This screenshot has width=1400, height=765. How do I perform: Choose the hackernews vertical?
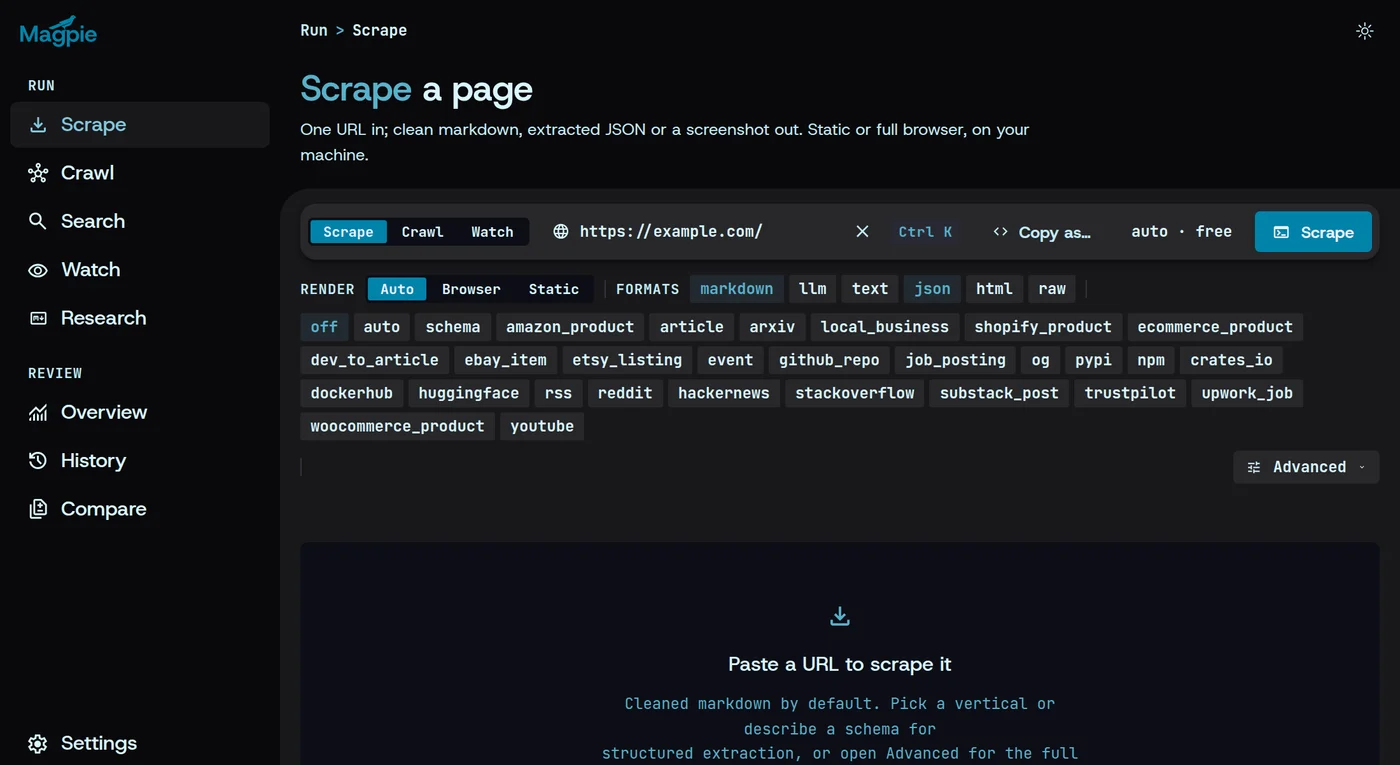[724, 393]
